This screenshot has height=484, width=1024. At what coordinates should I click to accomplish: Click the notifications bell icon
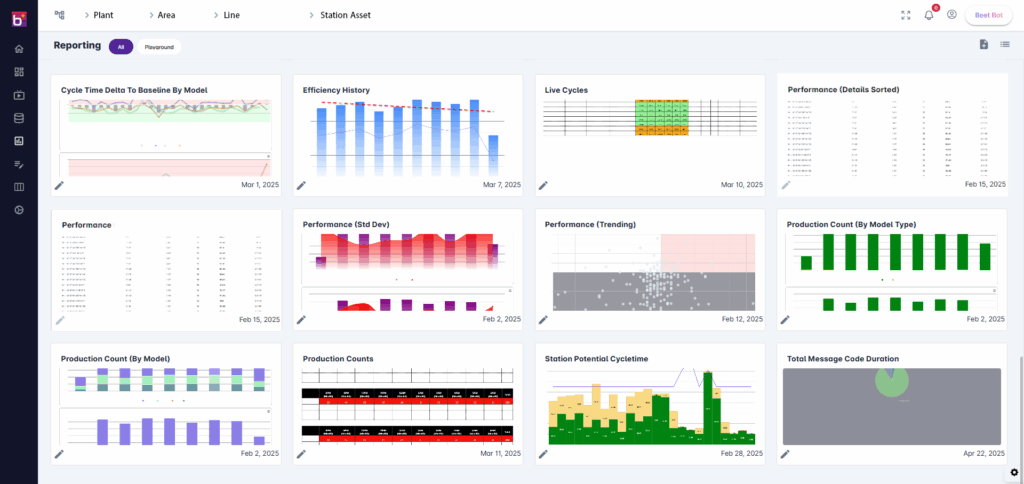pos(928,15)
